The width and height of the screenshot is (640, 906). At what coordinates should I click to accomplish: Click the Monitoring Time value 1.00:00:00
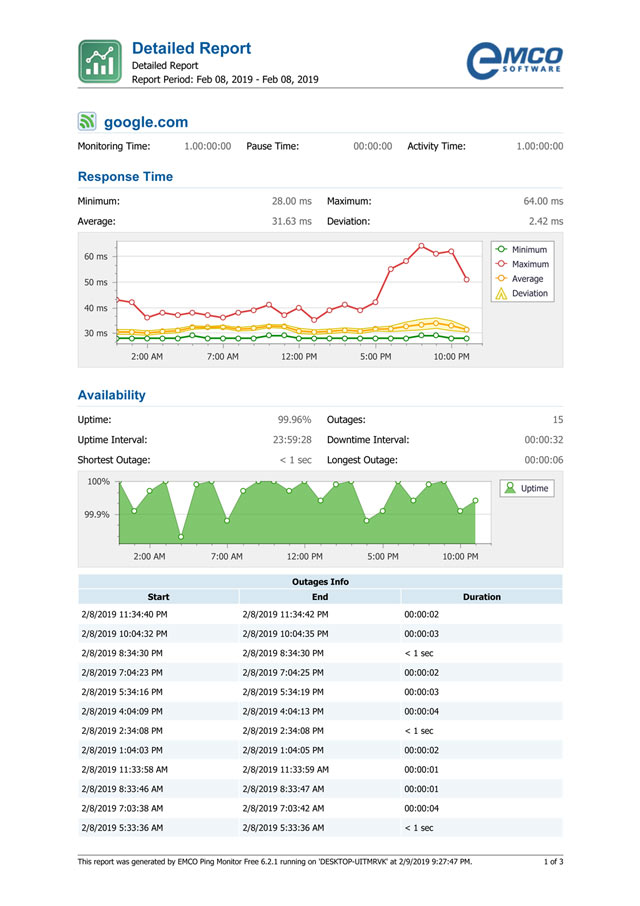207,146
